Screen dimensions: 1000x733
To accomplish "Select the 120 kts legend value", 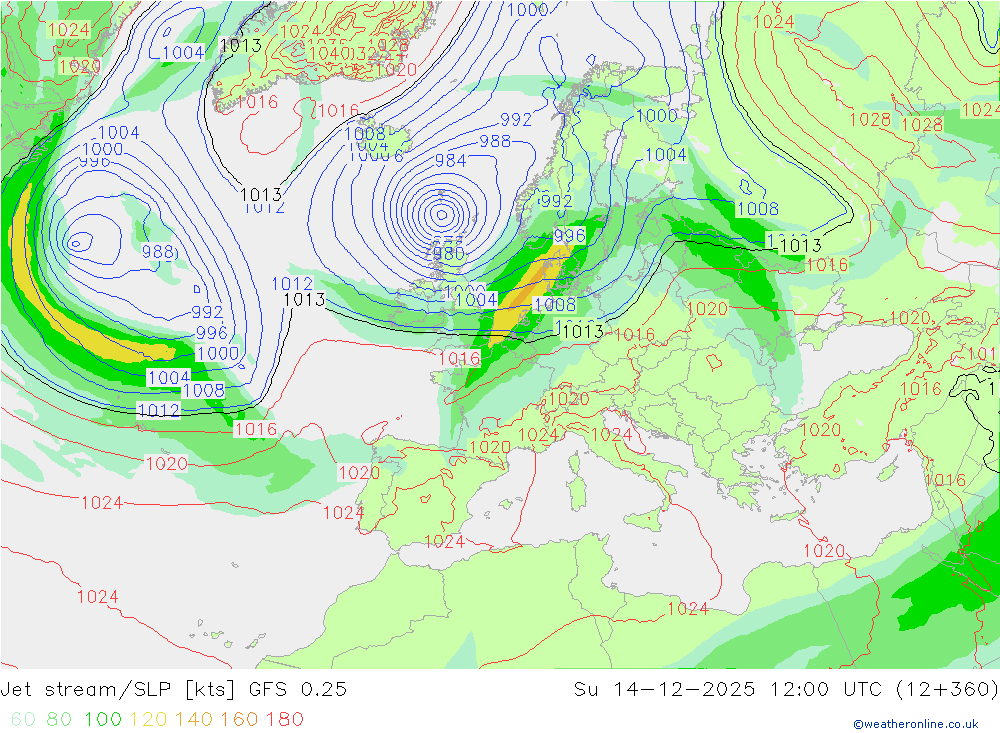I will click(148, 719).
